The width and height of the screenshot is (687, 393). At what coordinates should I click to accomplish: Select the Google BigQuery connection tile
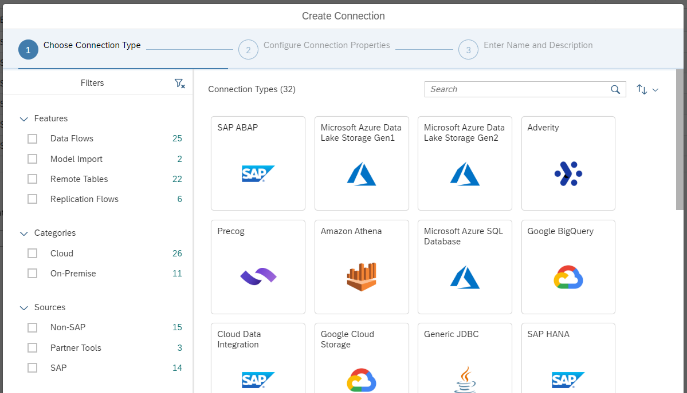point(568,267)
